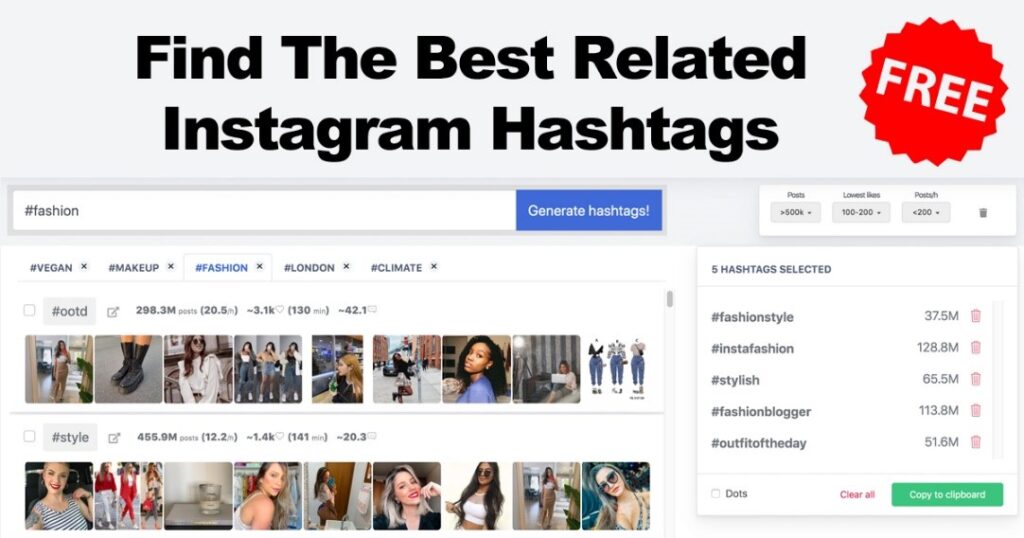This screenshot has height=538, width=1024.
Task: Expand the Lowest likes 100-200 dropdown
Action: (x=861, y=212)
